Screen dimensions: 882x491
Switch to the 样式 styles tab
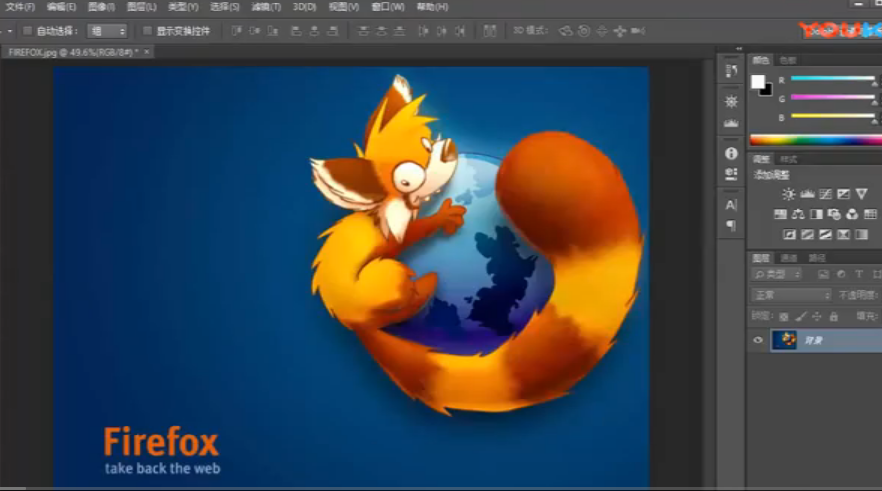click(788, 160)
